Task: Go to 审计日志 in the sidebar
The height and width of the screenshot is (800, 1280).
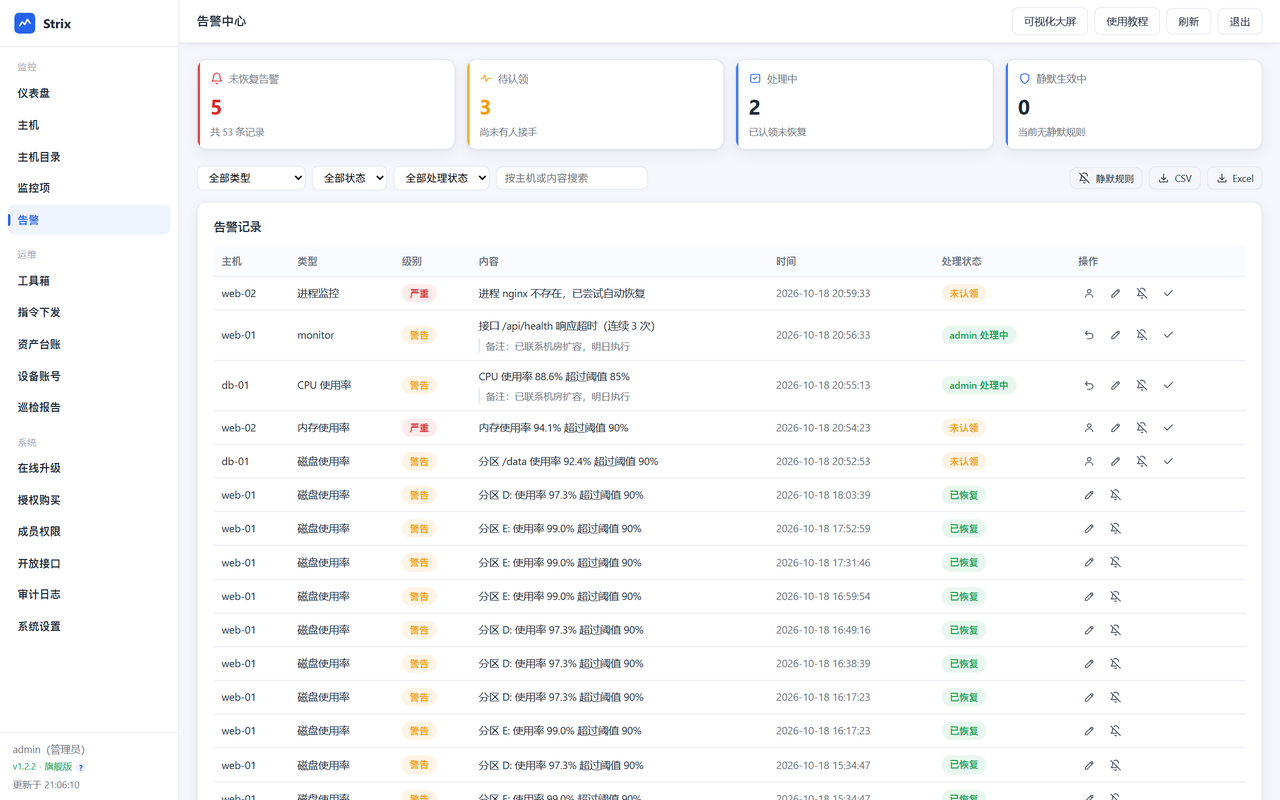Action: [x=89, y=594]
